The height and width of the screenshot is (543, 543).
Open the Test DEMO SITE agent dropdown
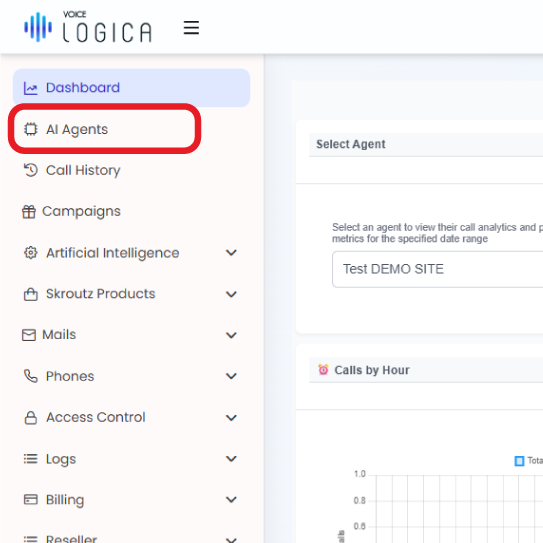click(x=437, y=269)
